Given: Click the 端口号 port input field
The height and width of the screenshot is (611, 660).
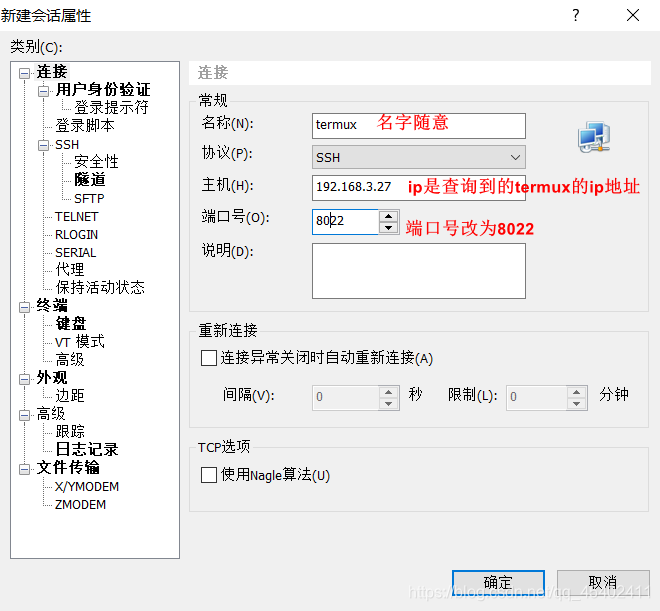Looking at the screenshot, I should coord(346,222).
